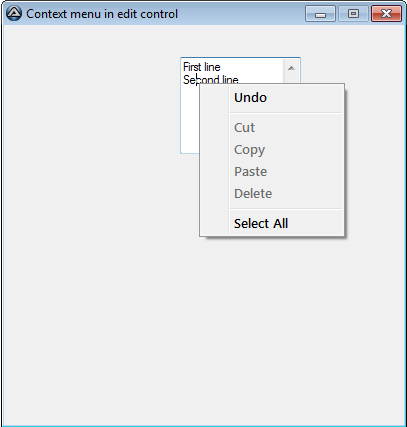Choose Select All in the context menu
The image size is (407, 427).
click(272, 223)
